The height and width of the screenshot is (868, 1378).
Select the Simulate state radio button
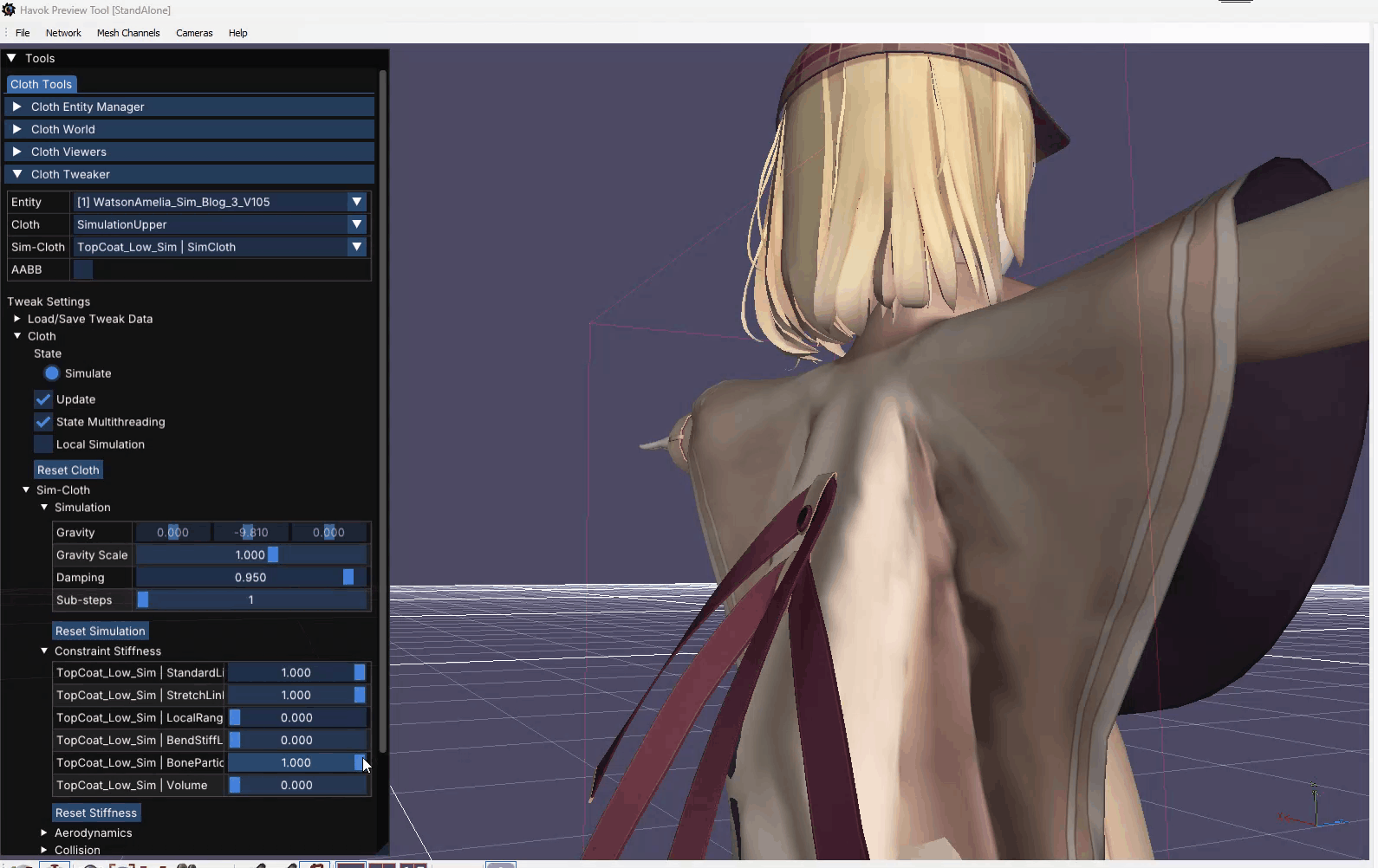[x=52, y=373]
